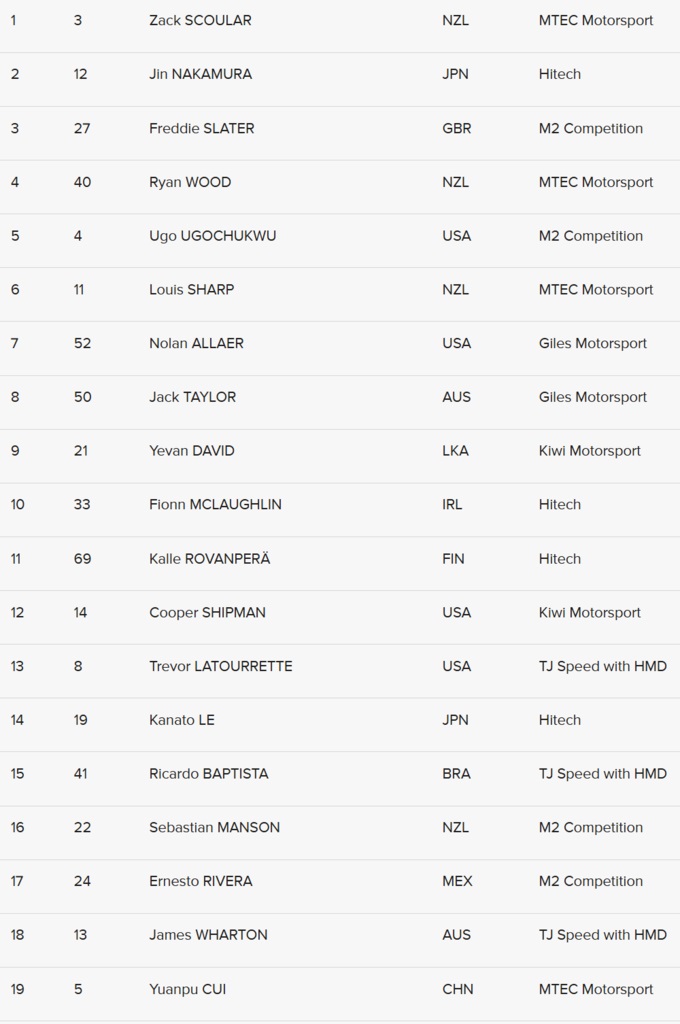
Task: Click Cooper SHIPMAN's name
Action: [x=207, y=613]
